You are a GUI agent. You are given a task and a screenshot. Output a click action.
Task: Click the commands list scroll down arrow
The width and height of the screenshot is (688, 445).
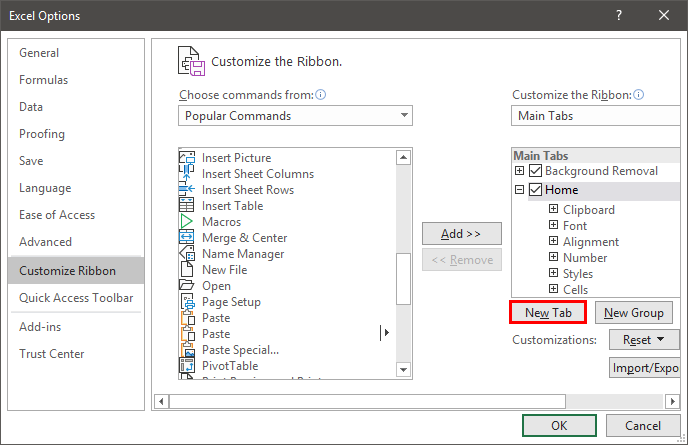click(x=403, y=370)
